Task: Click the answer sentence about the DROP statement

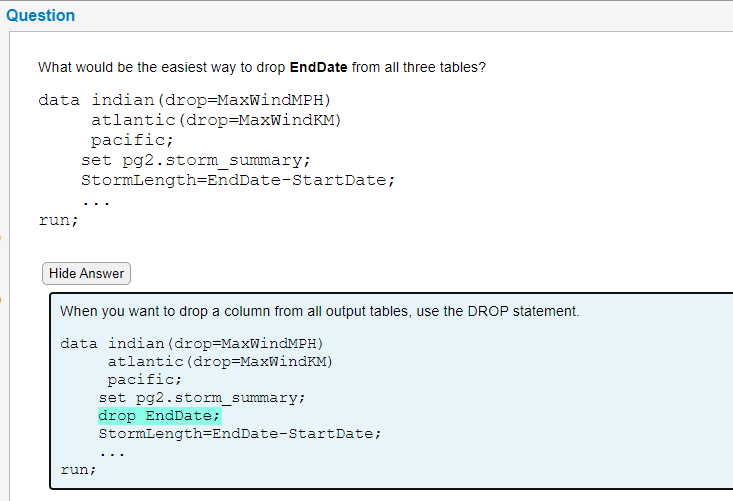Action: pyautogui.click(x=319, y=311)
